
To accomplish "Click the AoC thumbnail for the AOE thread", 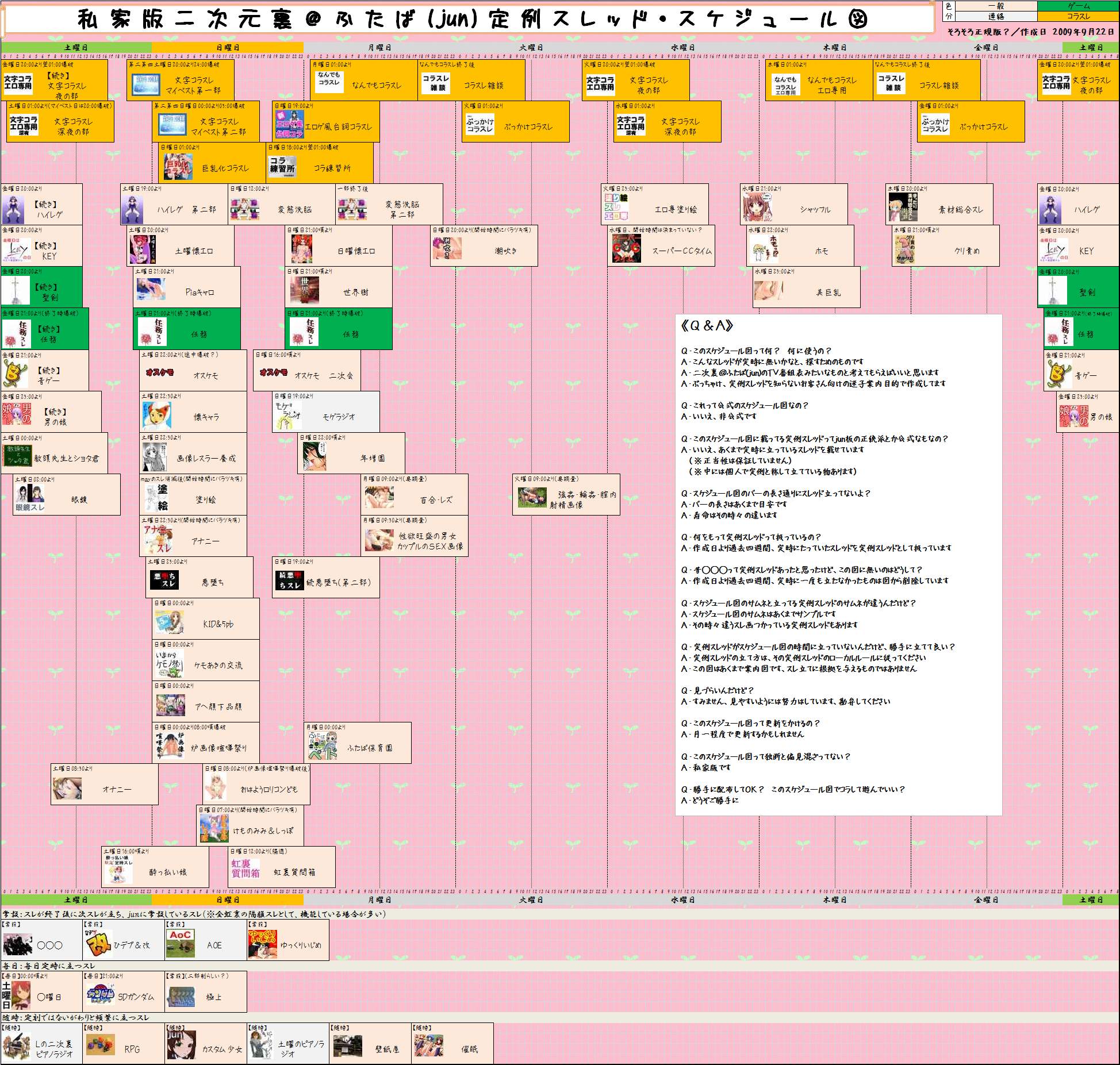I will [x=180, y=944].
